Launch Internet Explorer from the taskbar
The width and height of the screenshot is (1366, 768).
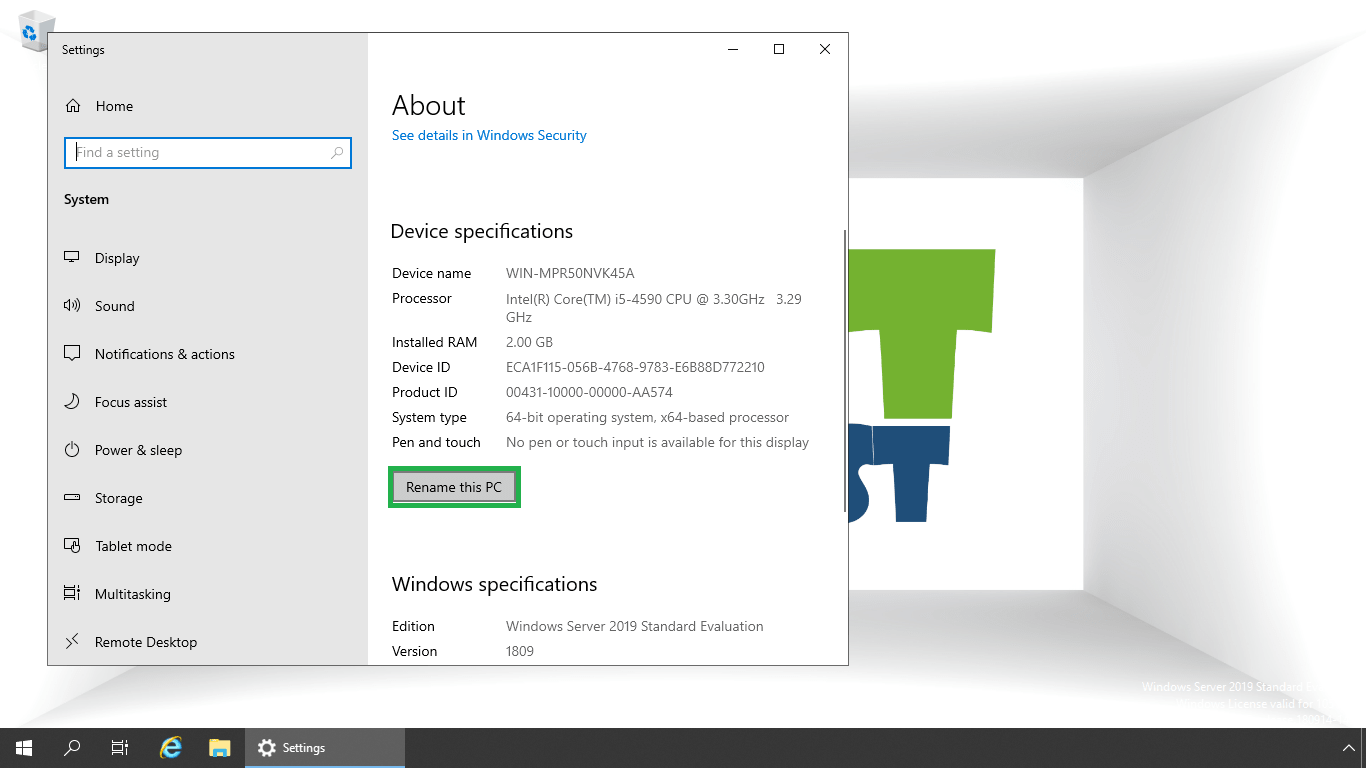point(171,748)
